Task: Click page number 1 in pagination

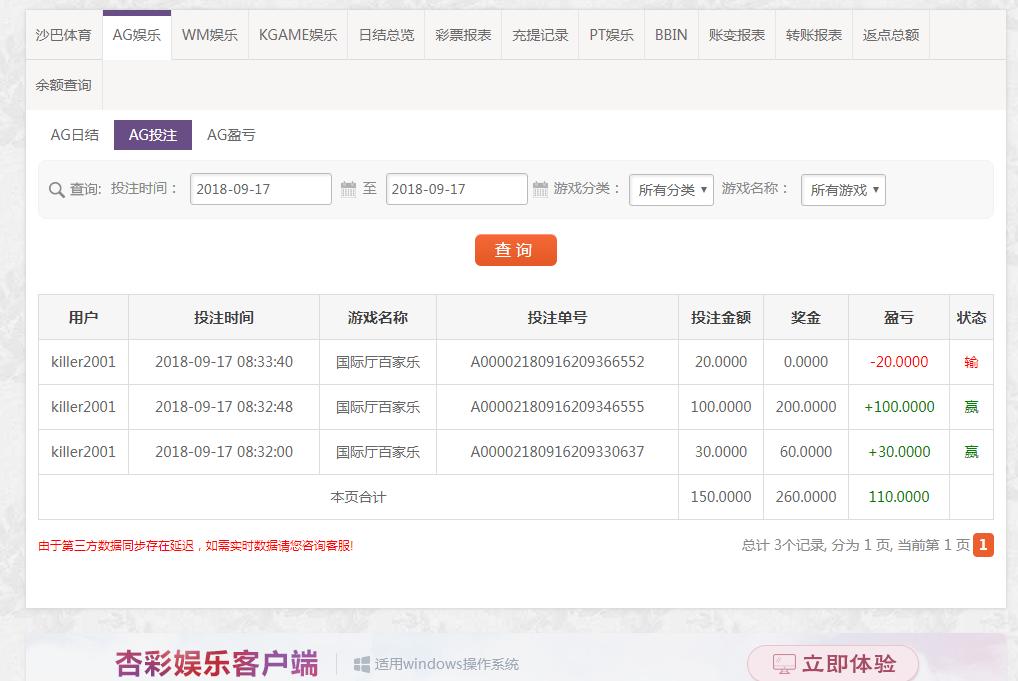Action: 983,545
